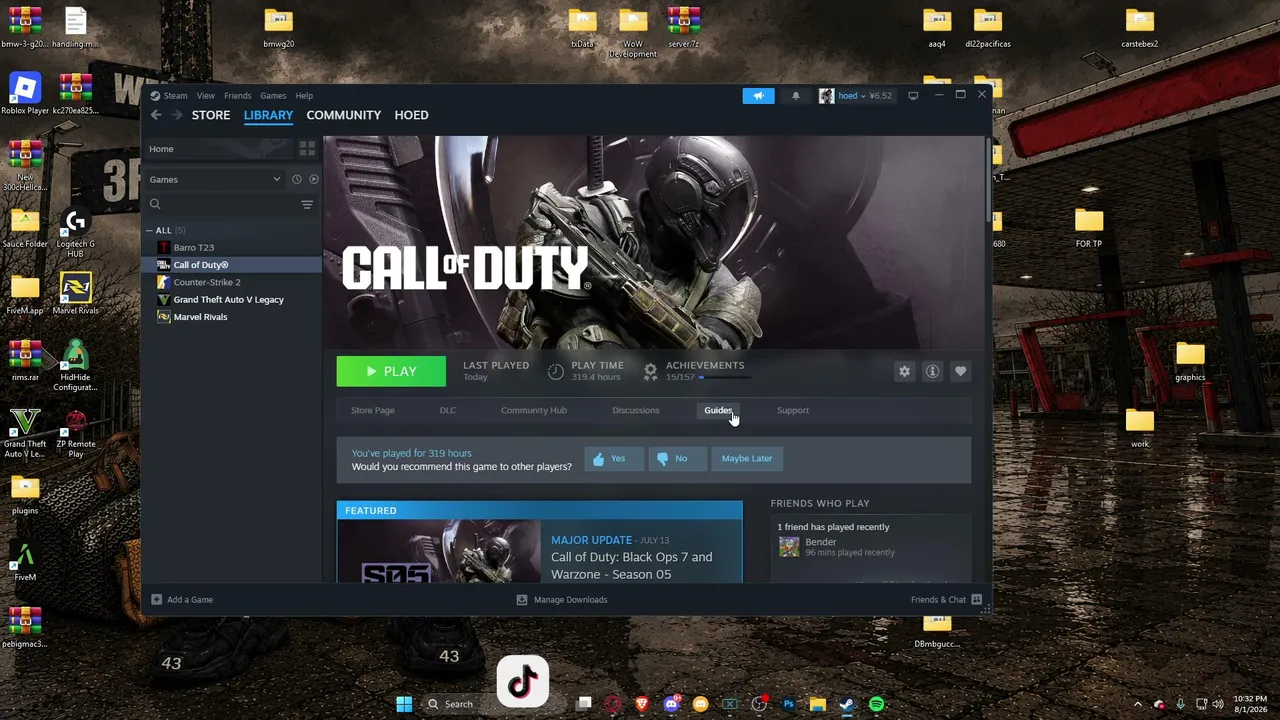Open the Games menu
Viewport: 1280px width, 720px height.
click(273, 96)
